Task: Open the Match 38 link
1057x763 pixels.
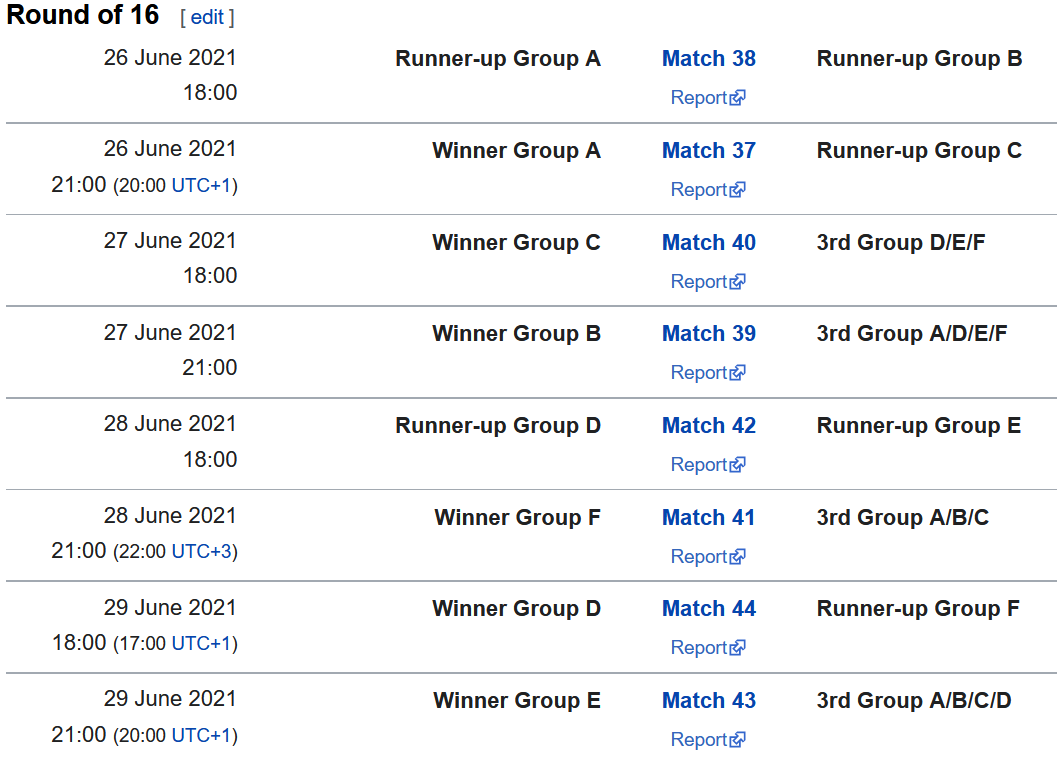Action: coord(708,59)
